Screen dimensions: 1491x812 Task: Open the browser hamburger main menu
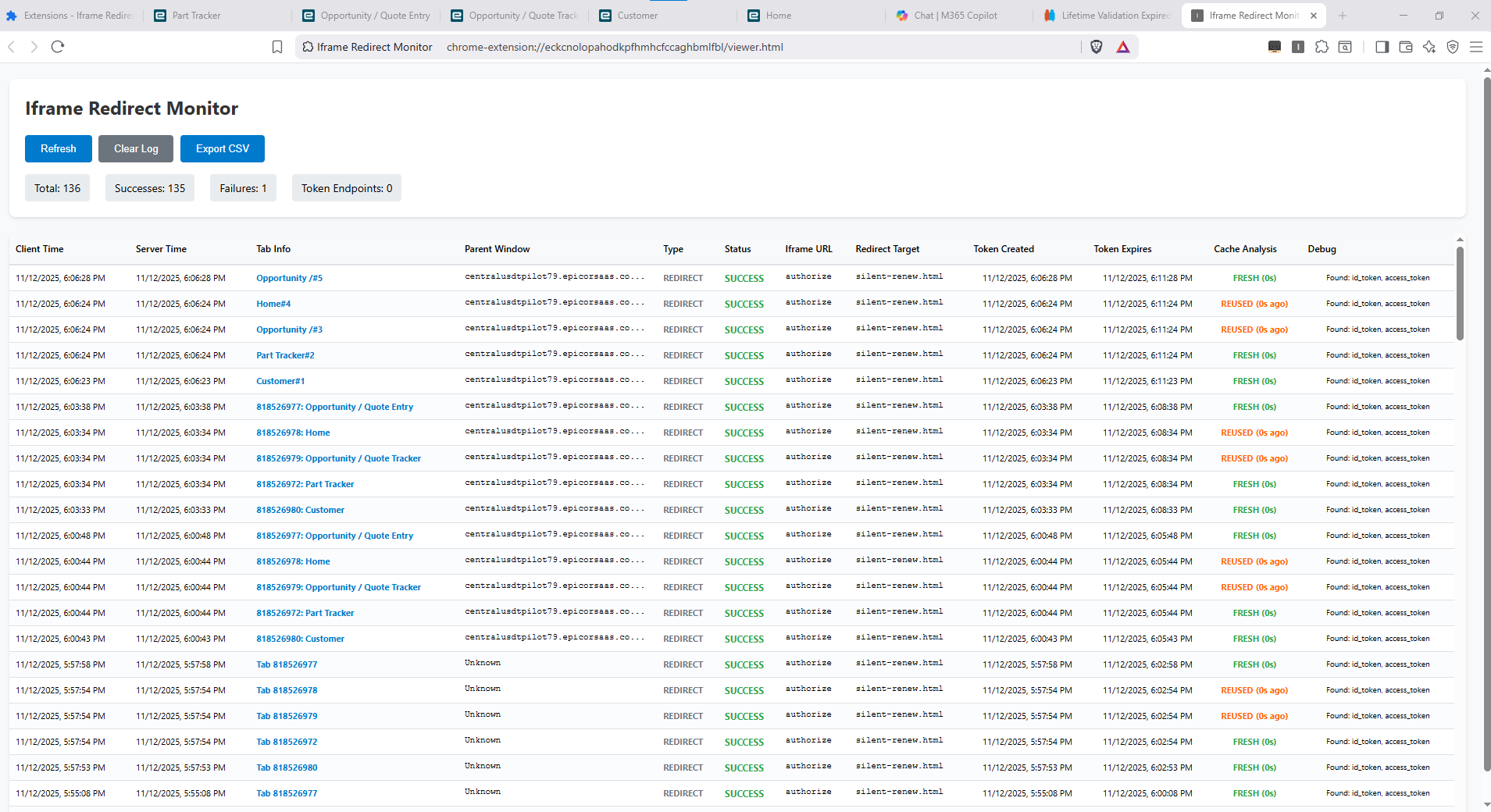[x=1475, y=47]
